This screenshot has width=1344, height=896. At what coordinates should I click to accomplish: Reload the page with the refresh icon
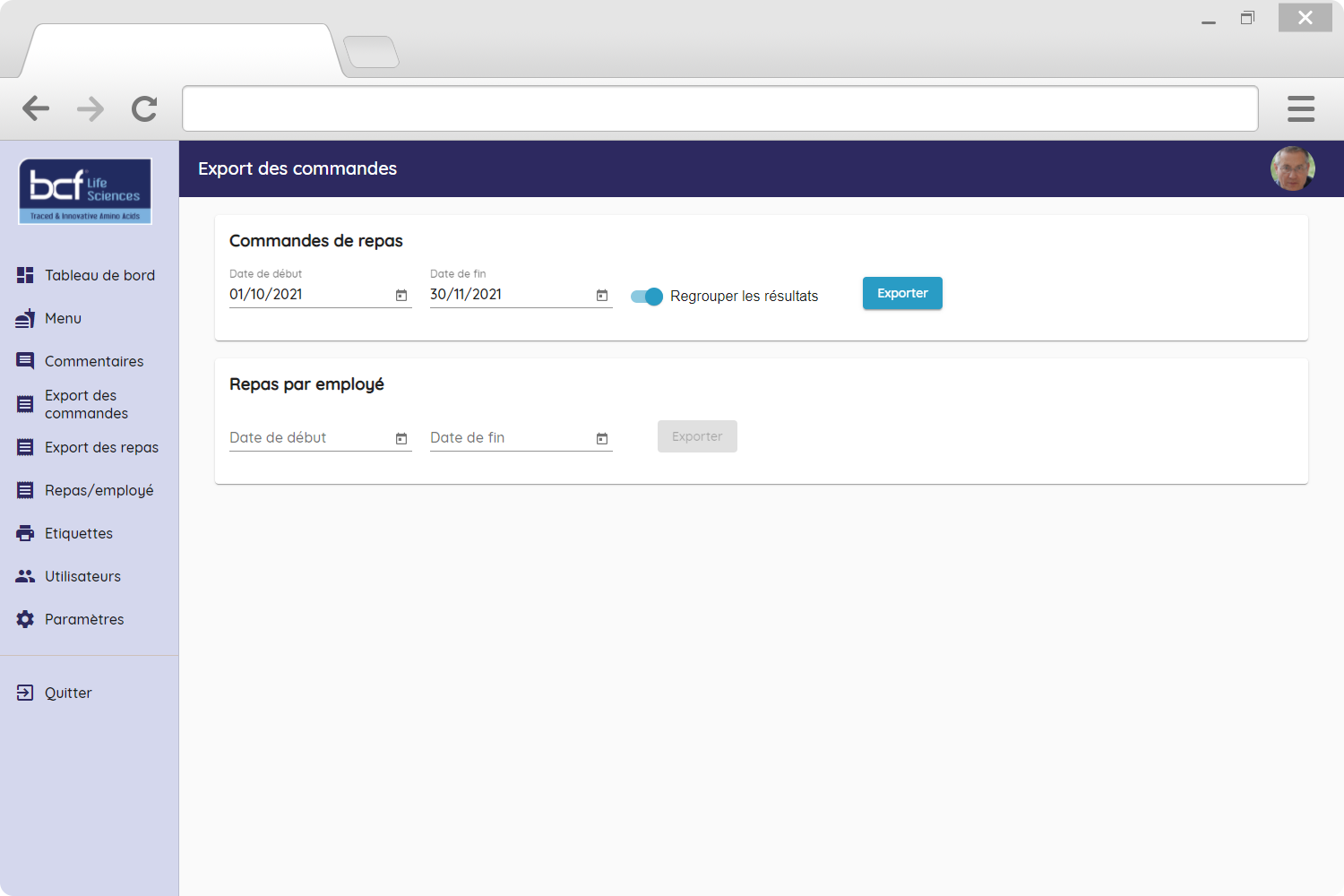[144, 108]
